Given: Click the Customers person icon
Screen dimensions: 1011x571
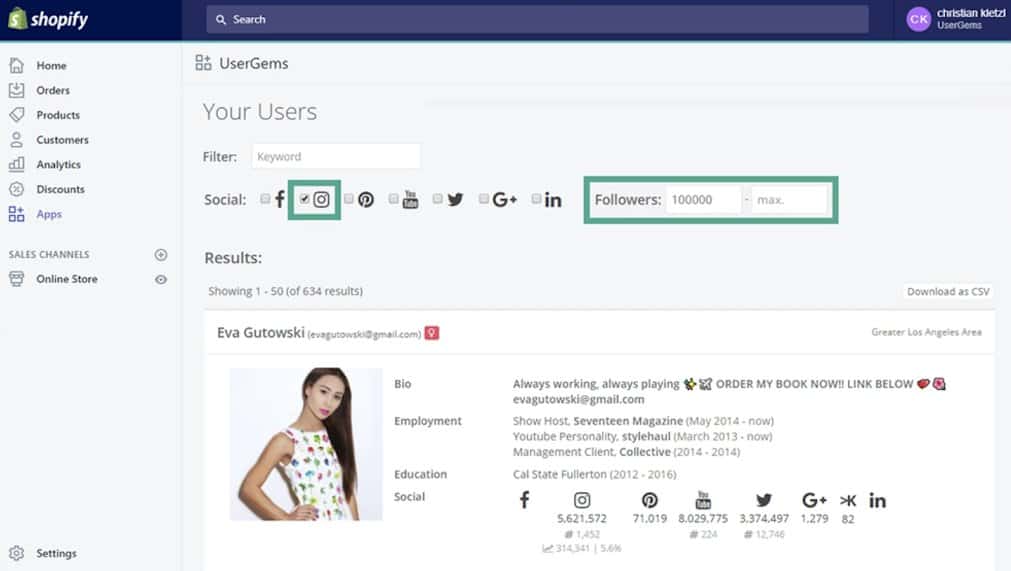Looking at the screenshot, I should point(17,139).
